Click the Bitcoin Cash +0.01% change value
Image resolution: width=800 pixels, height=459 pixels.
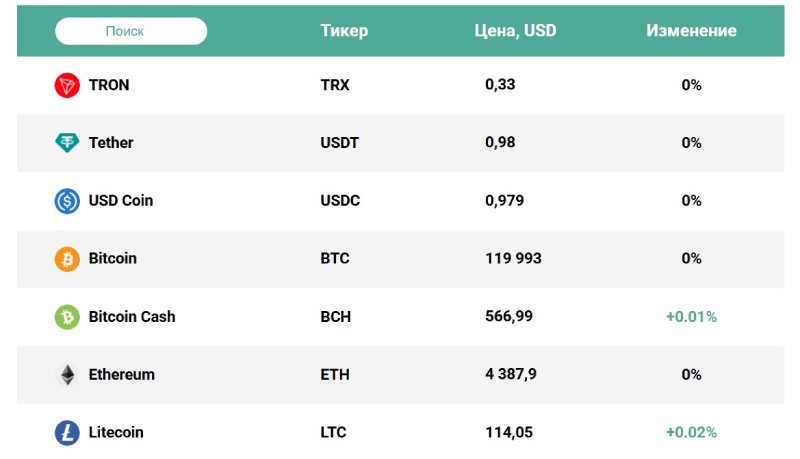click(691, 317)
